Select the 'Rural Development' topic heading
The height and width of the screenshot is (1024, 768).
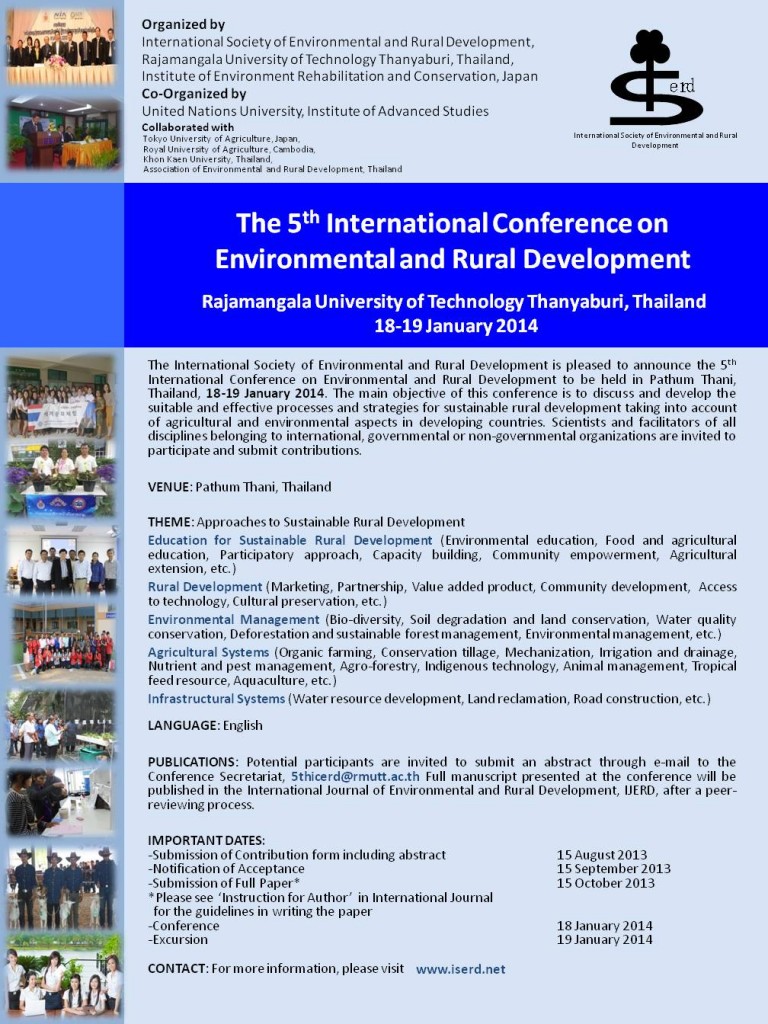pyautogui.click(x=204, y=586)
